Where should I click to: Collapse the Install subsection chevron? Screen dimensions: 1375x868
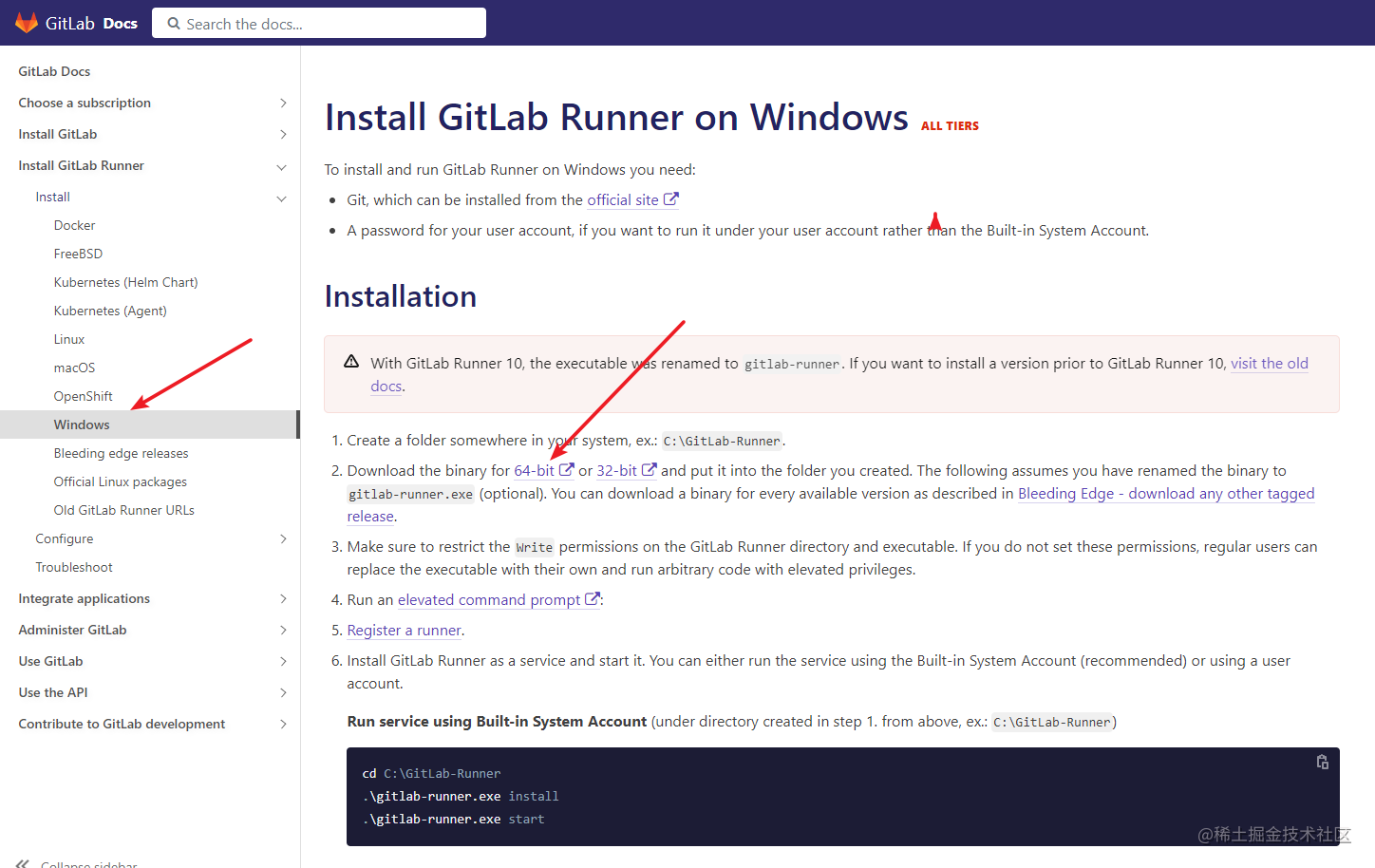click(x=282, y=198)
